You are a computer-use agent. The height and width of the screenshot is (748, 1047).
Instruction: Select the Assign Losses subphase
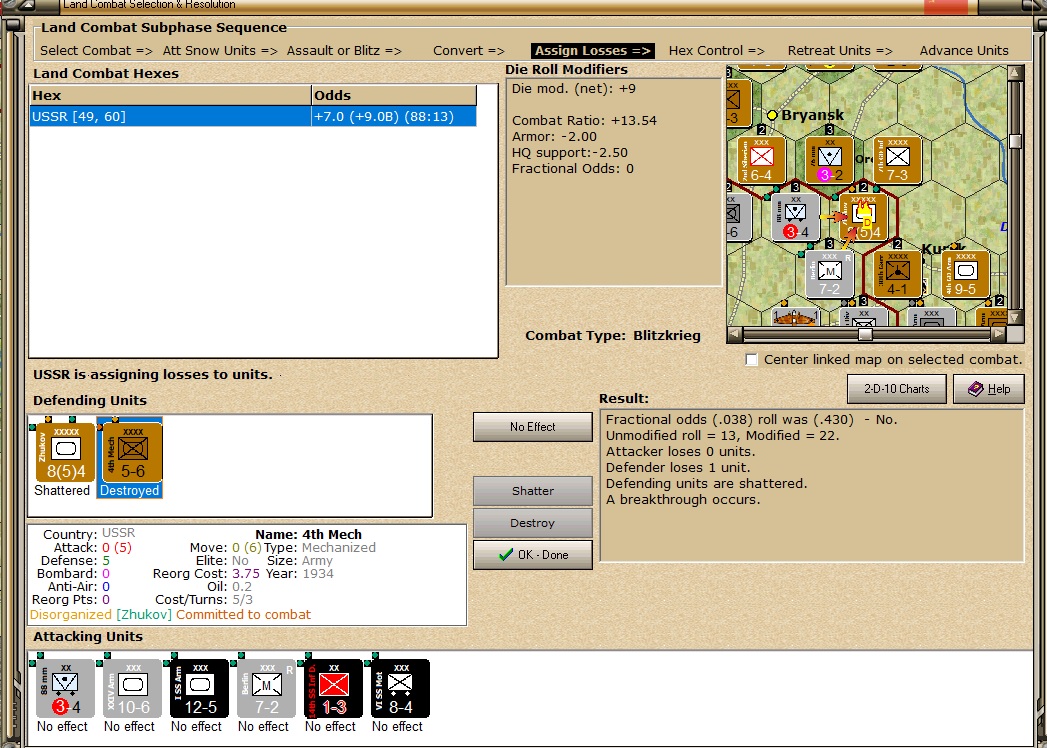(592, 51)
